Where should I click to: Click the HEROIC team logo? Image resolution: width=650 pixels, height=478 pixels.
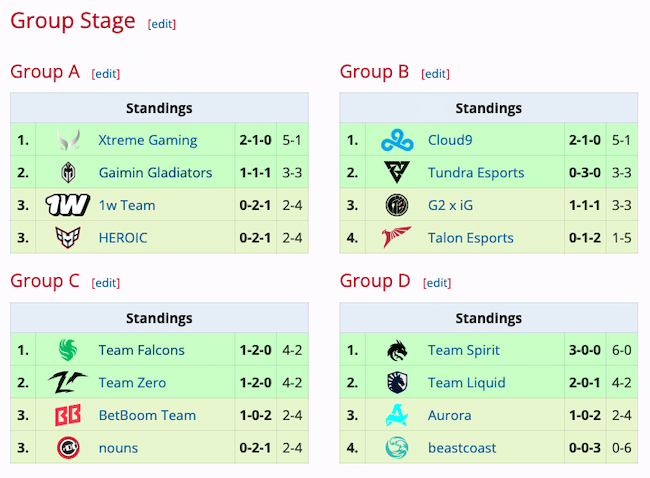(68, 238)
